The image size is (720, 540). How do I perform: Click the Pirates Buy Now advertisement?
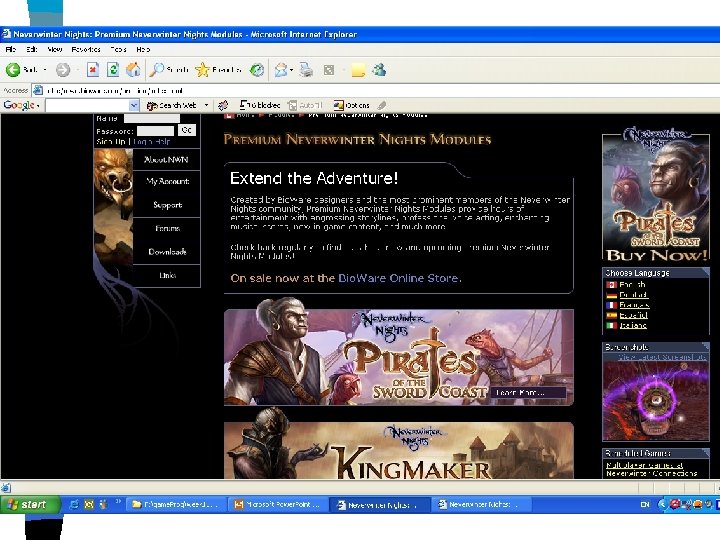[x=656, y=195]
